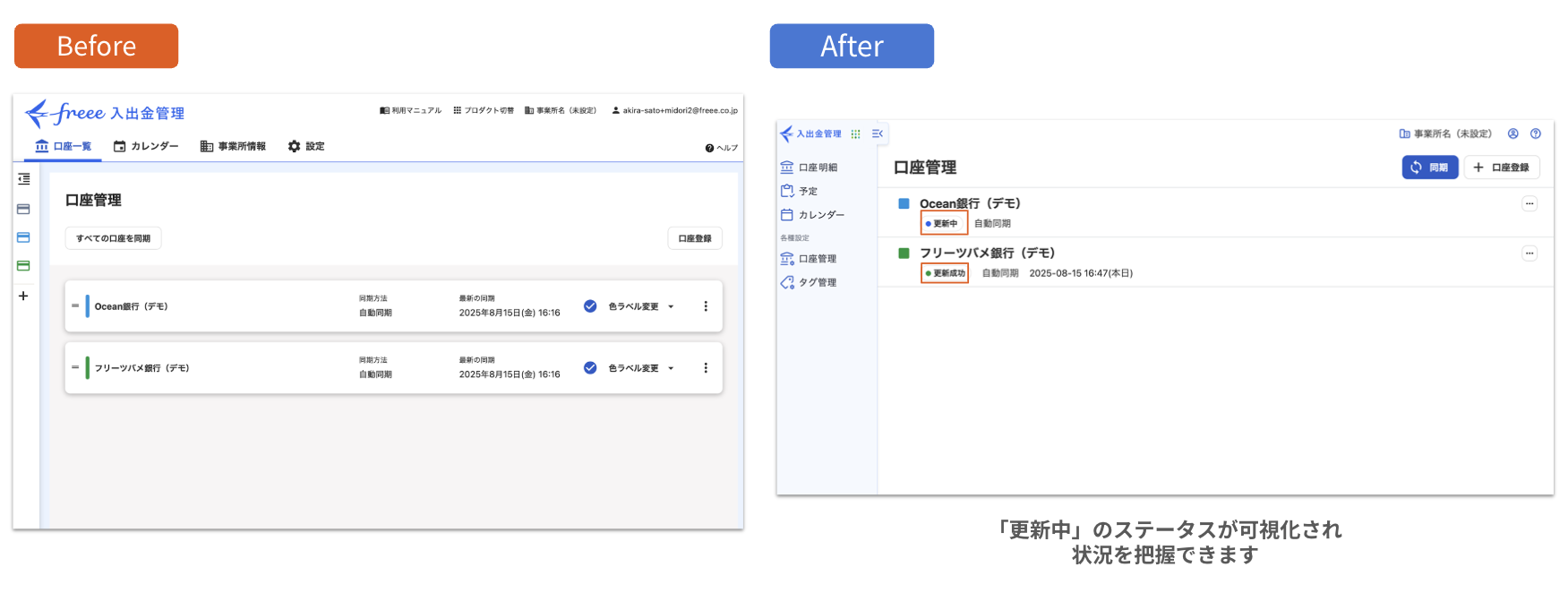Click the green card icon in Before sidebar

[24, 266]
